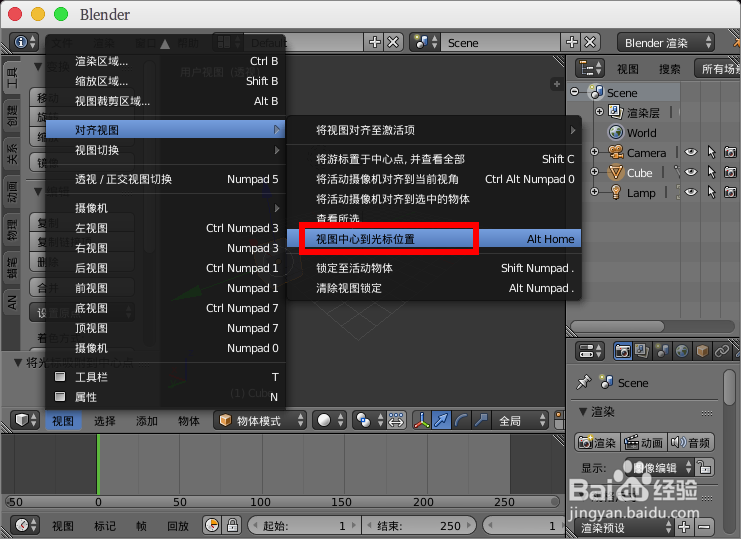Click the Camera object icon

coord(616,153)
